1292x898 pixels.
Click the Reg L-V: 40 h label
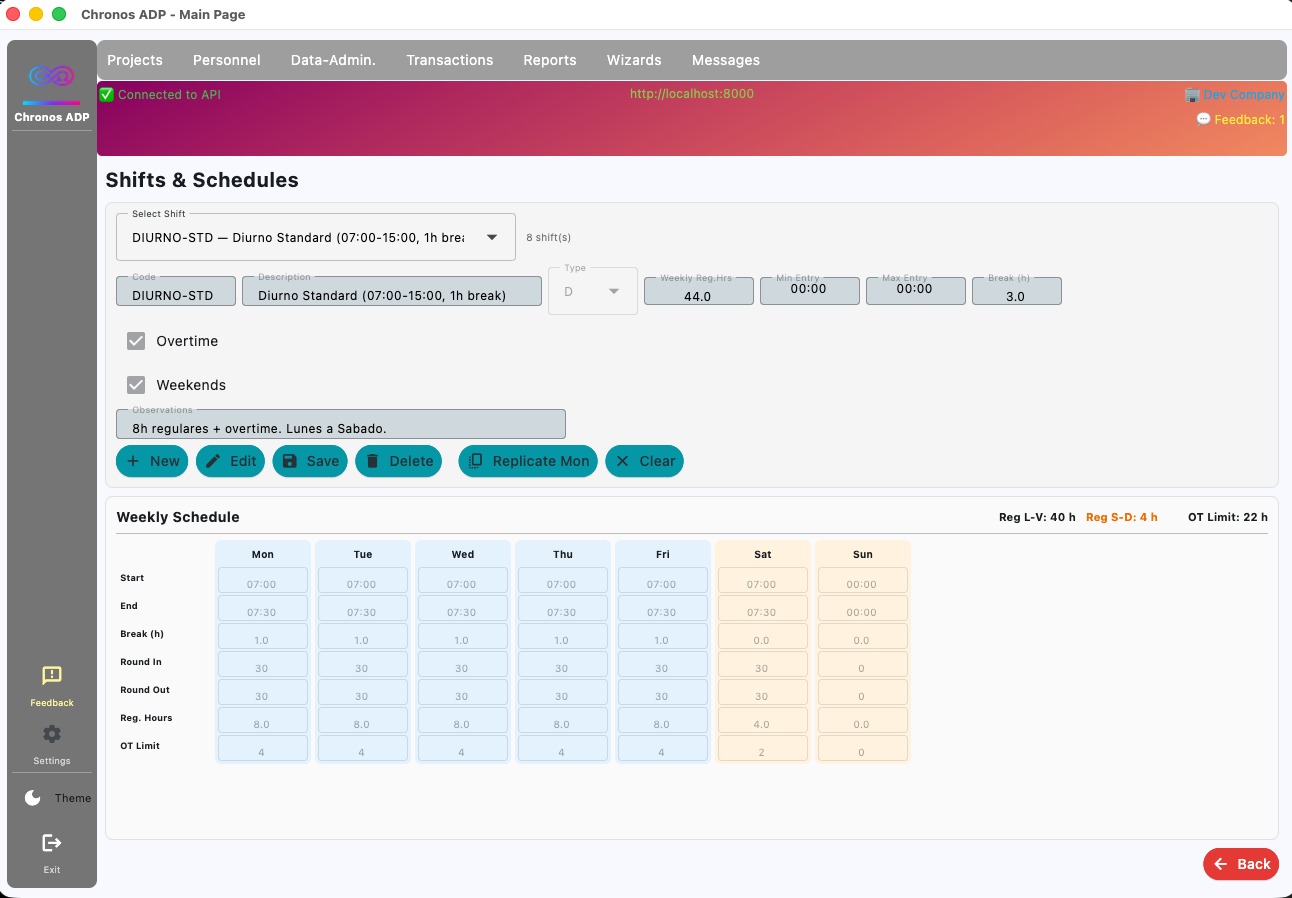click(1037, 517)
